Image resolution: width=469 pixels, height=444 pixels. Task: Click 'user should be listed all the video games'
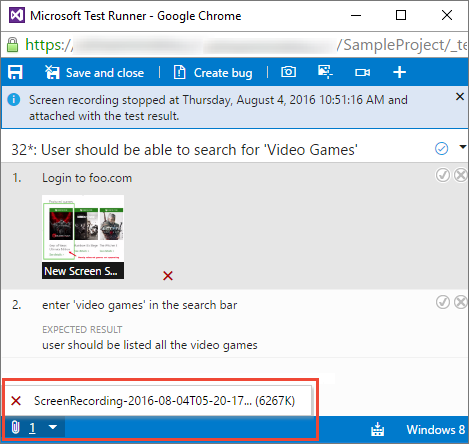pos(150,345)
